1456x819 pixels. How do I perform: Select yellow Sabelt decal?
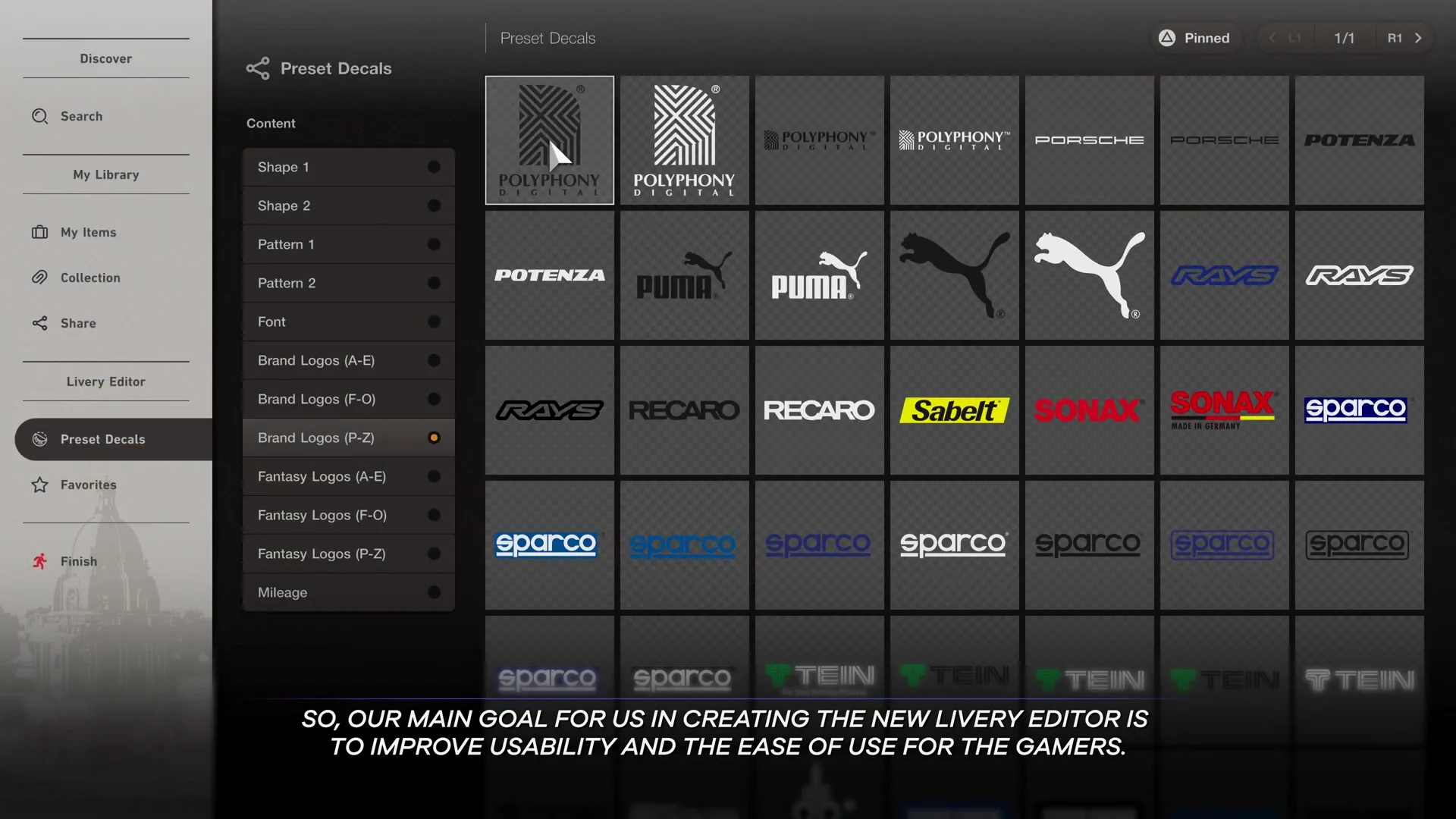pos(955,410)
